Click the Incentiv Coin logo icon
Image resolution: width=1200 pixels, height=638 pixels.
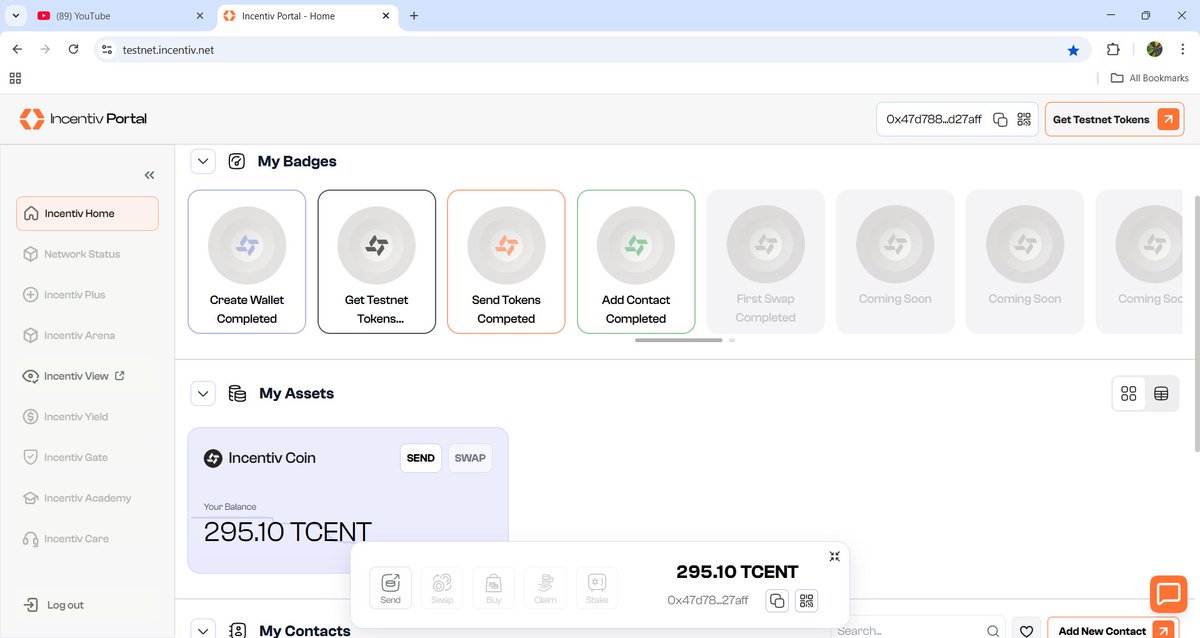click(213, 458)
